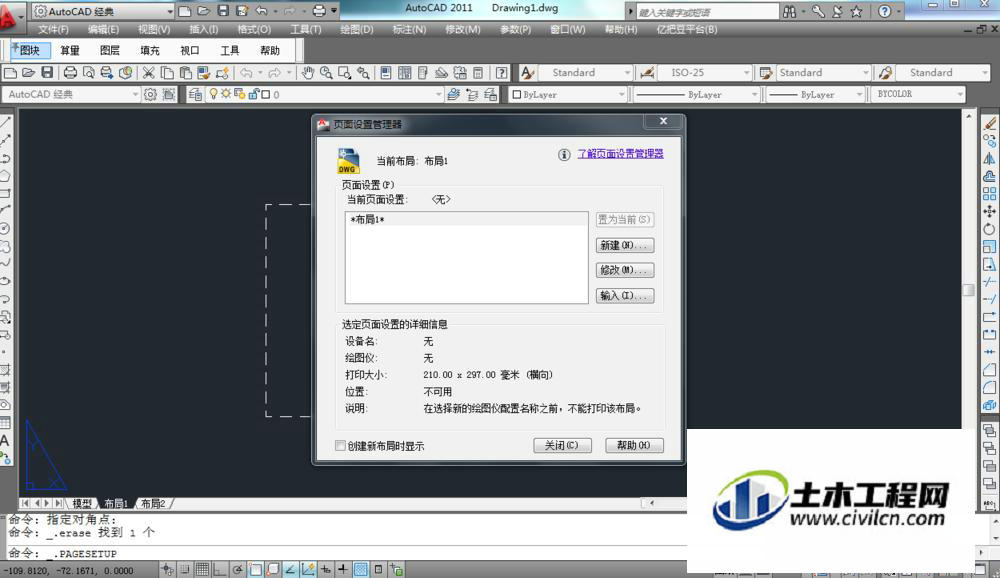Open the 了解页面设置管理器 link
Image resolution: width=1000 pixels, height=578 pixels.
click(621, 154)
